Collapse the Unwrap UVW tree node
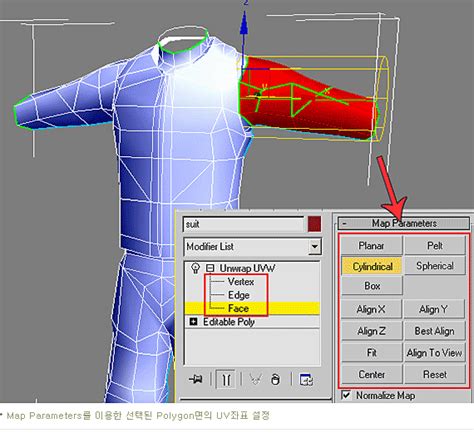The height and width of the screenshot is (438, 474). [210, 268]
